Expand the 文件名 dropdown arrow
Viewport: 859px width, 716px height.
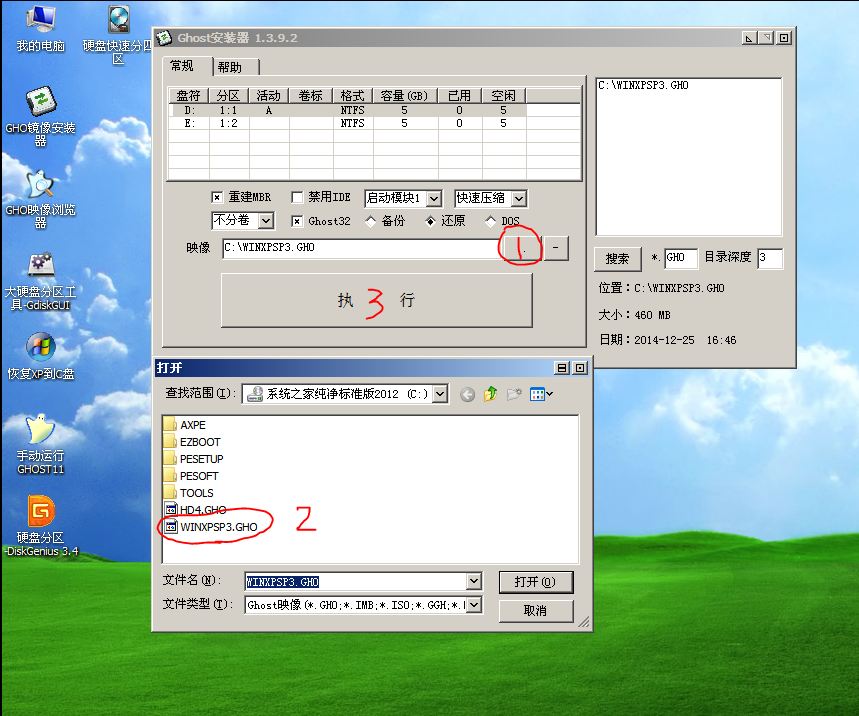pyautogui.click(x=474, y=581)
